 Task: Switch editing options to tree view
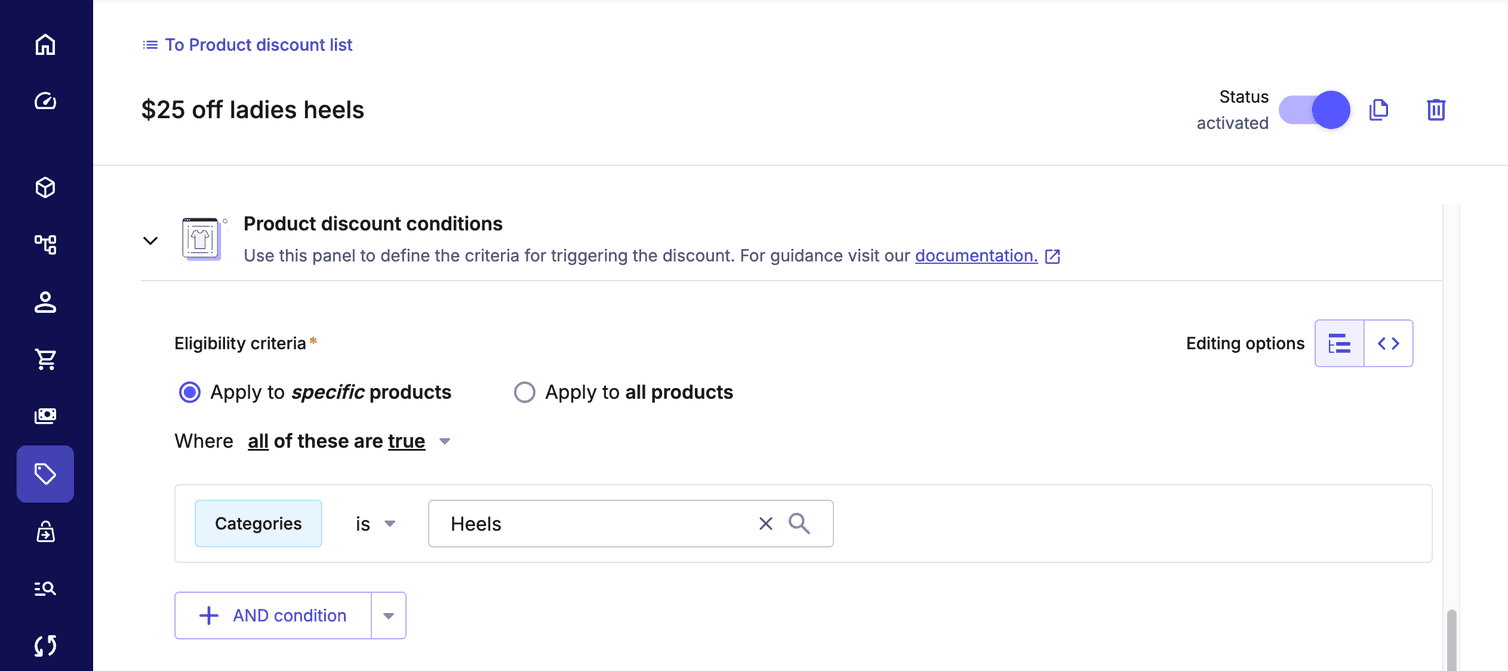pyautogui.click(x=1339, y=343)
